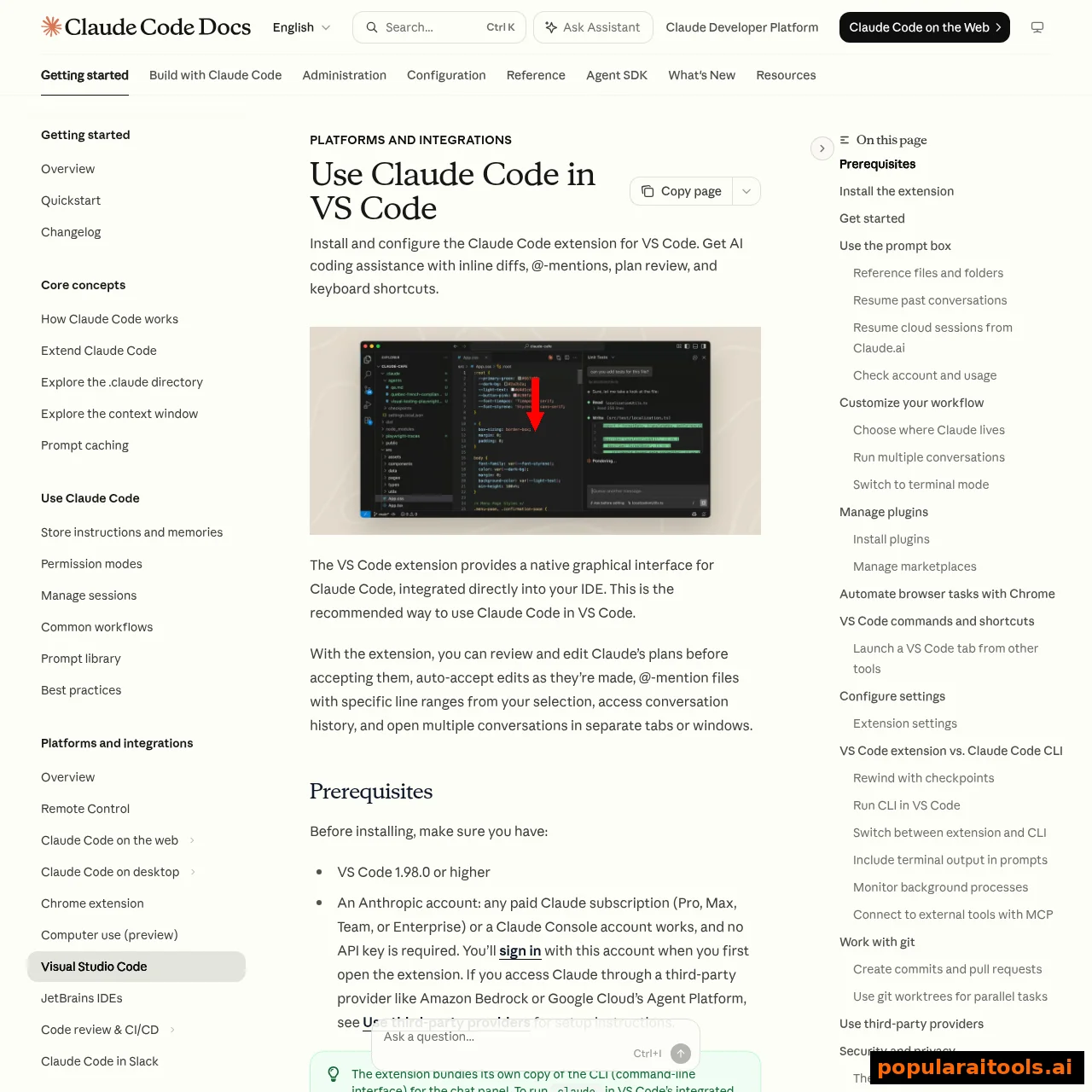Screen dimensions: 1092x1092
Task: Switch to the Administration tab
Action: coord(344,75)
